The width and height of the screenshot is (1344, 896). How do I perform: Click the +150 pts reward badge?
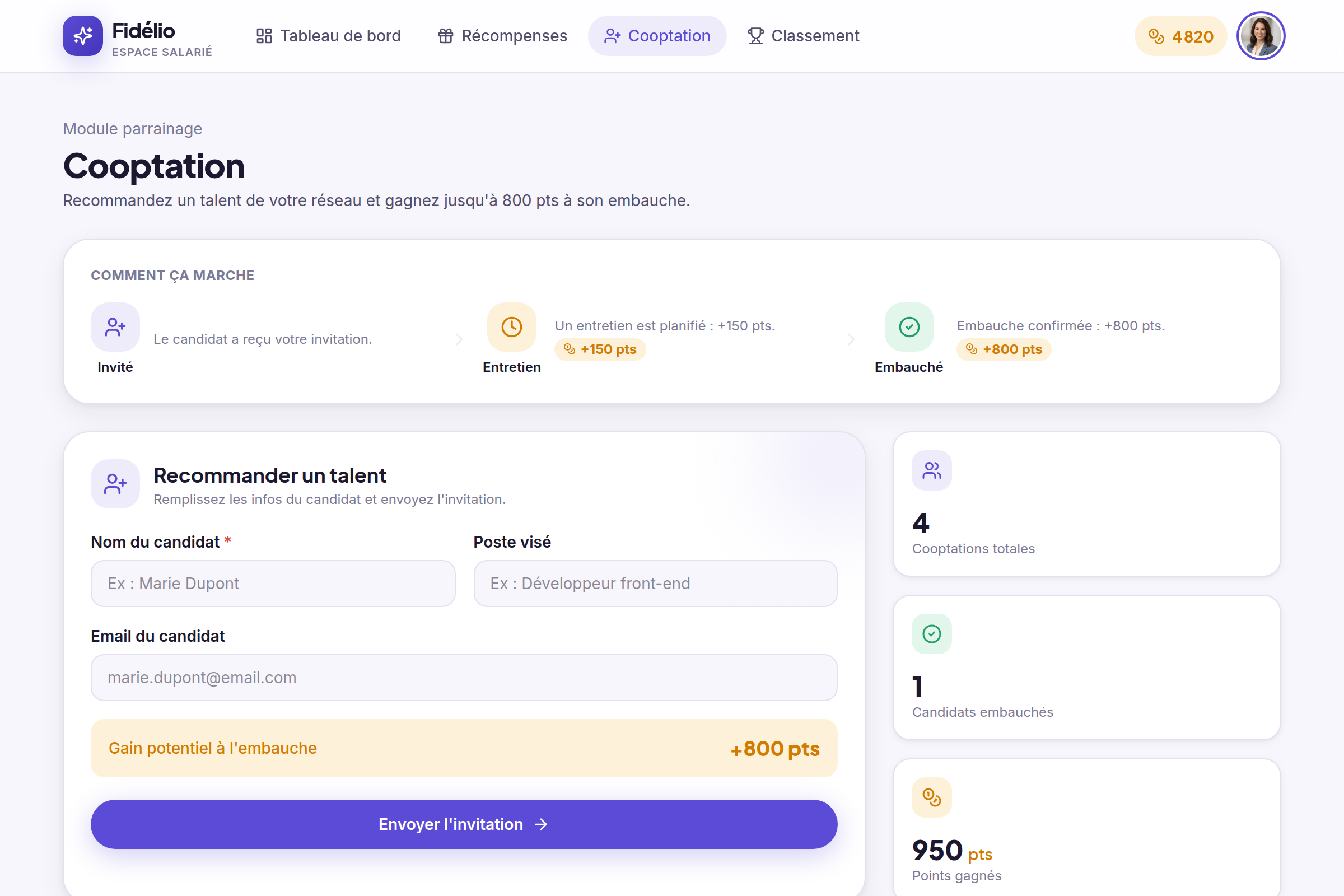[600, 349]
